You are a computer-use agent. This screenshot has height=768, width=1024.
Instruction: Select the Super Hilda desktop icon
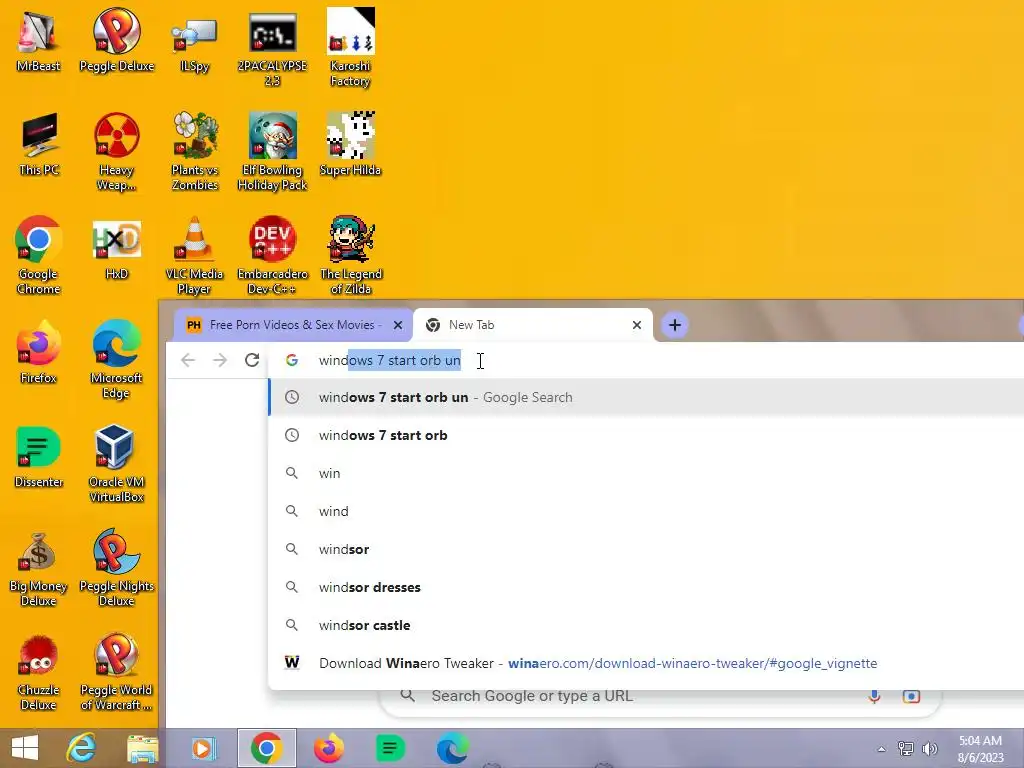[x=351, y=144]
